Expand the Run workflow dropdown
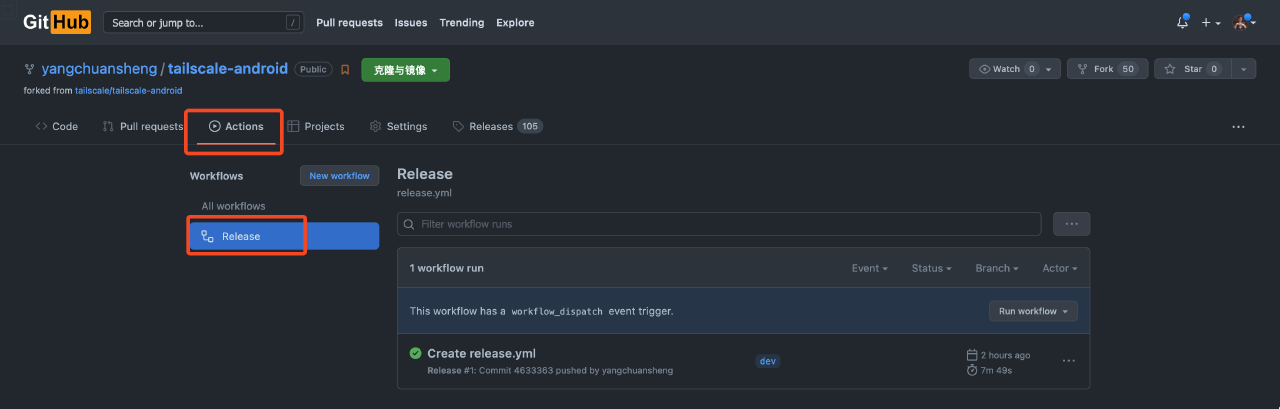Viewport: 1280px width, 409px height. pyautogui.click(x=1033, y=311)
